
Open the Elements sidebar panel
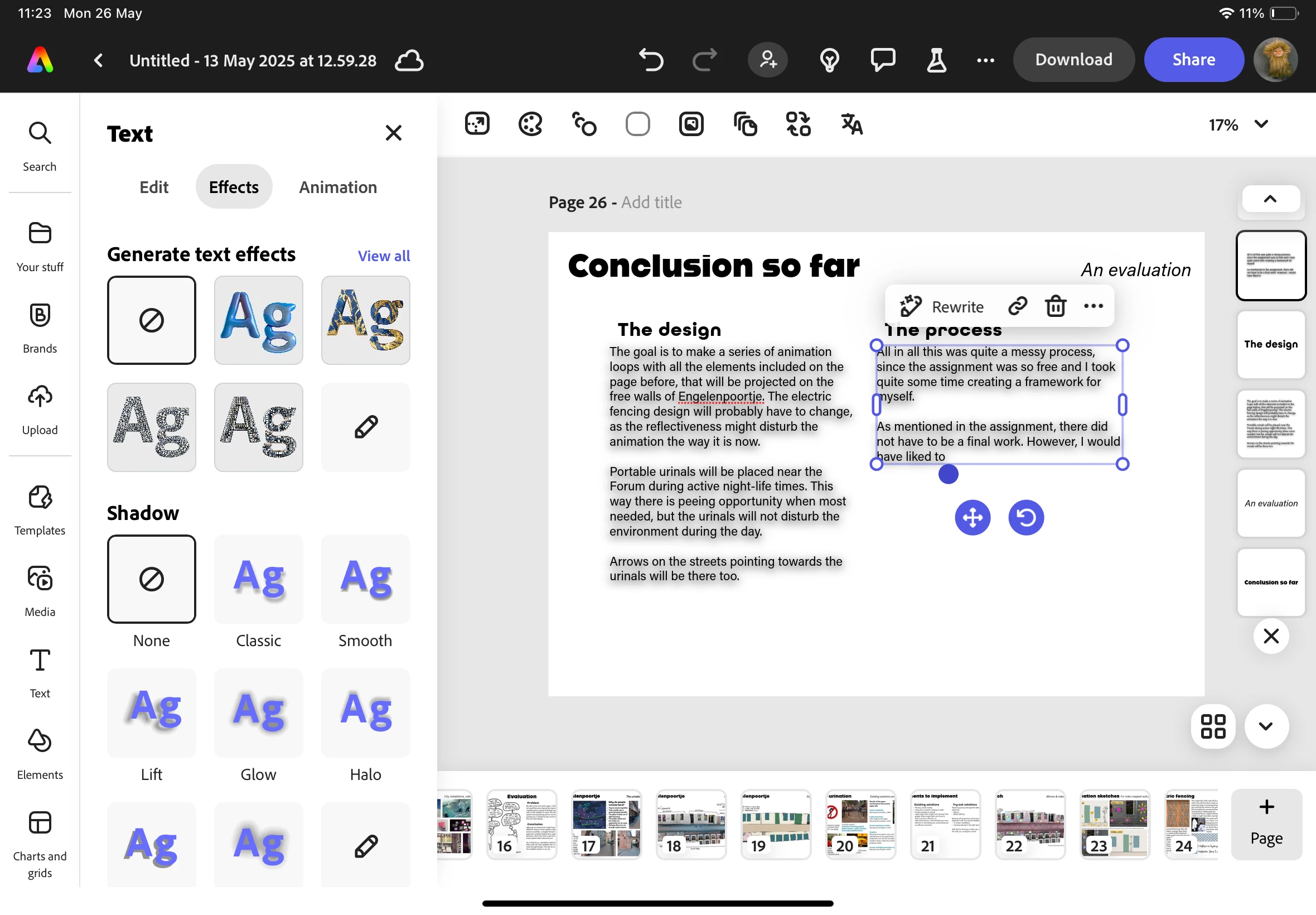coord(40,753)
